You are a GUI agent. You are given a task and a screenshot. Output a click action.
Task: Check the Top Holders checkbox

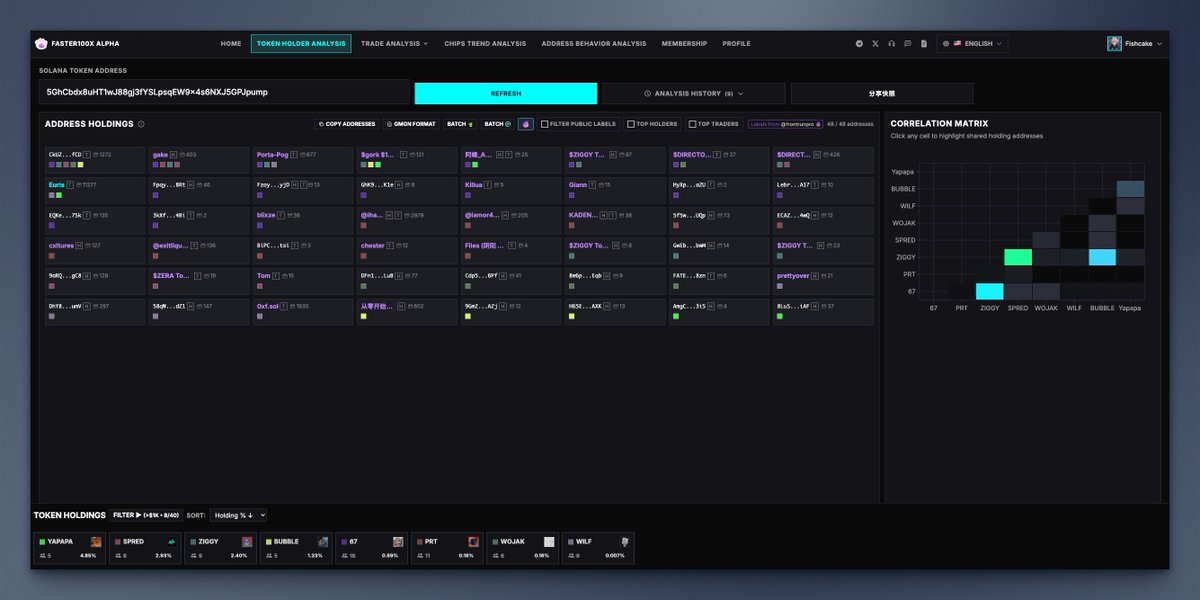point(629,123)
